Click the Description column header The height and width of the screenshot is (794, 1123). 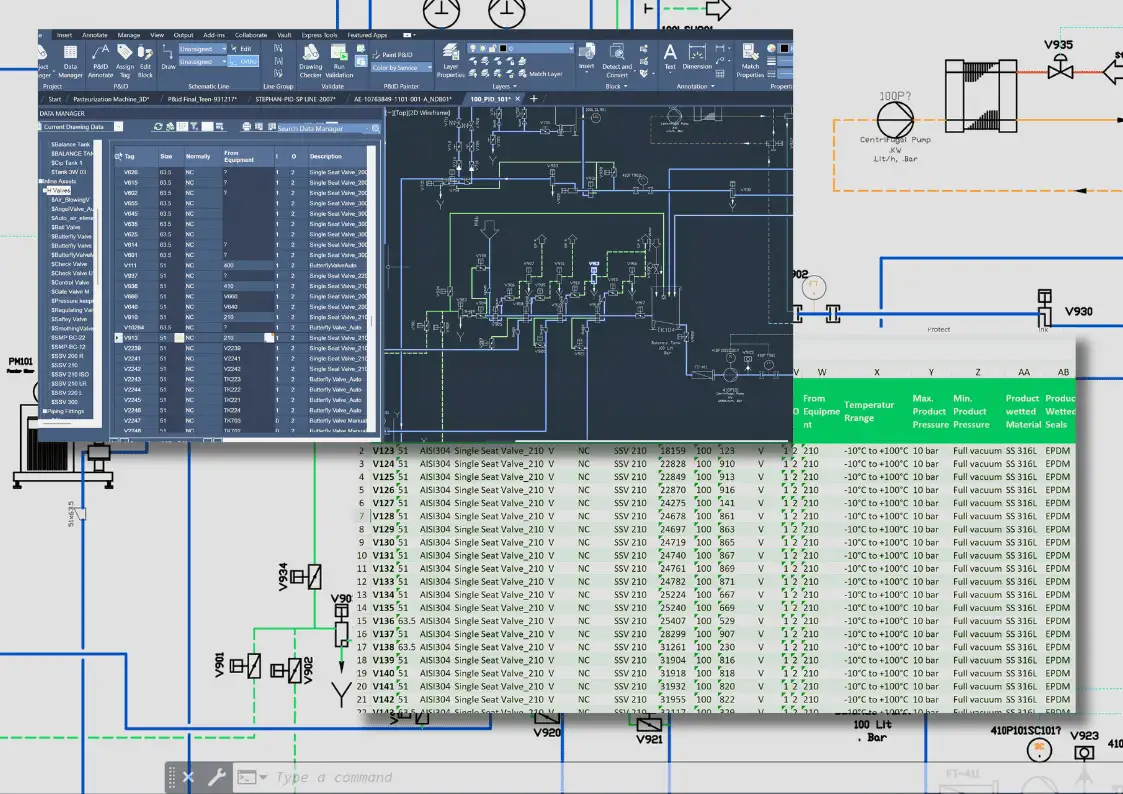(337, 156)
